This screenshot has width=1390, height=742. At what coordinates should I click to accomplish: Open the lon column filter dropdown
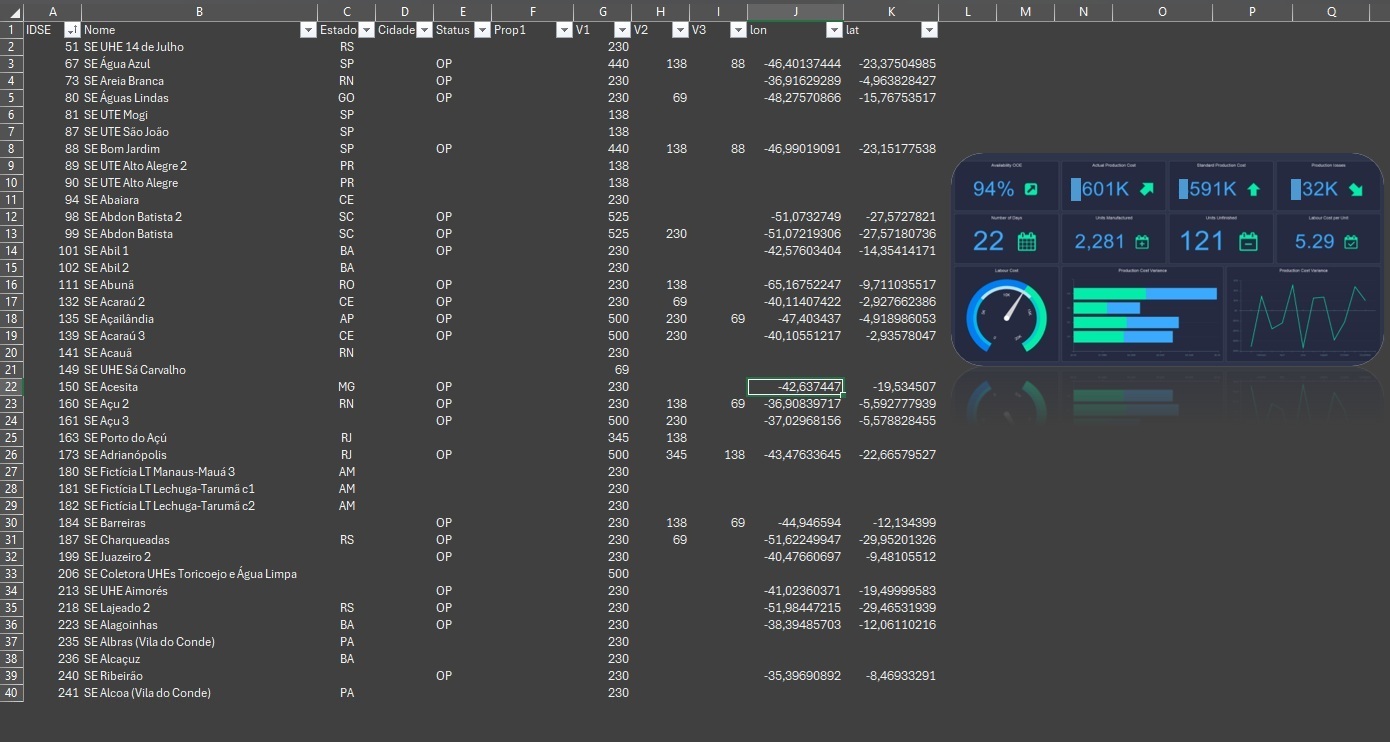click(834, 30)
